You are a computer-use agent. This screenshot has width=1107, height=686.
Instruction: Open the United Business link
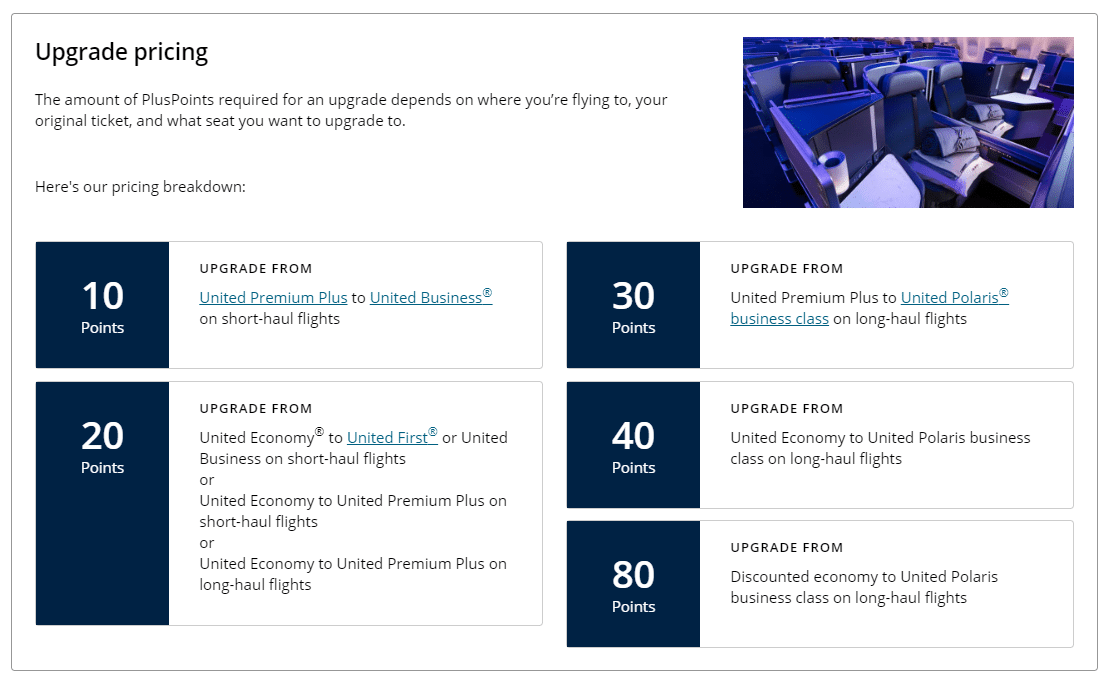click(x=430, y=298)
